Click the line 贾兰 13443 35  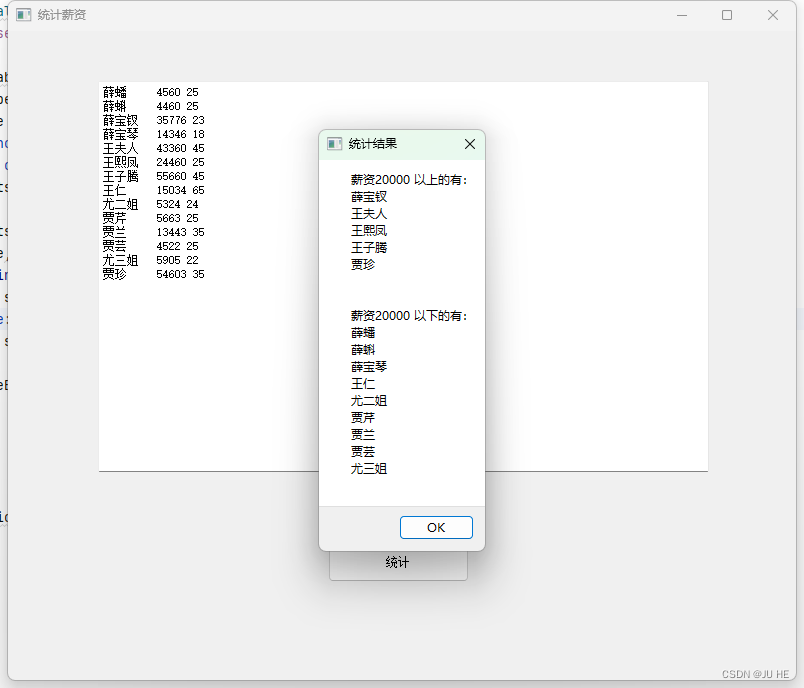pos(153,232)
